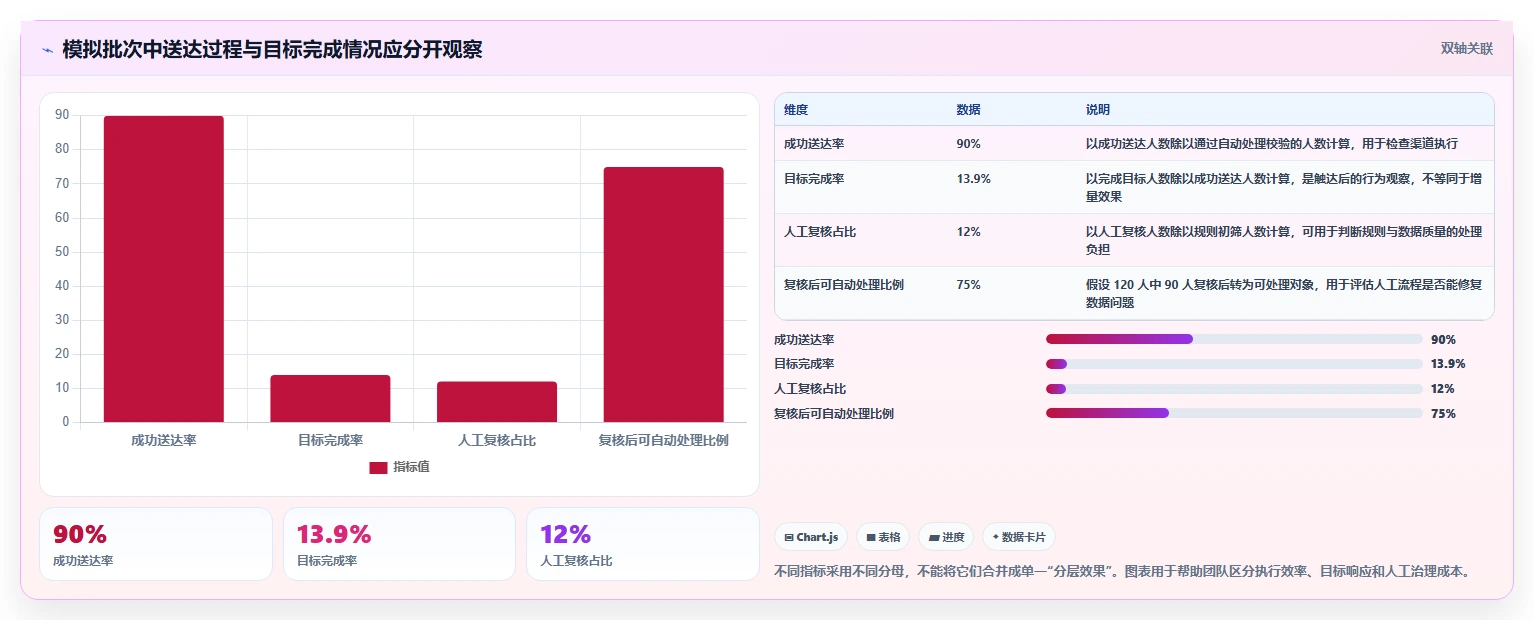Click the panel title 模拟批次中送达过程与目标完成情况应分开观察
This screenshot has height=620, width=1534.
click(272, 50)
